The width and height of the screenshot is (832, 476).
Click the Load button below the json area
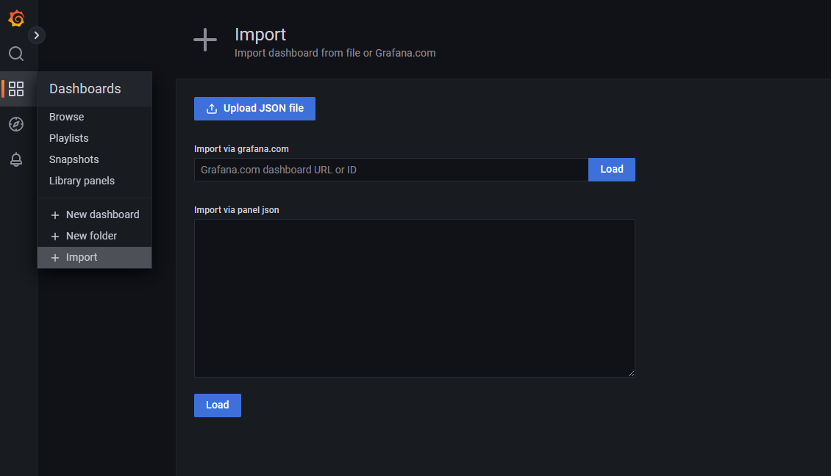coord(218,405)
